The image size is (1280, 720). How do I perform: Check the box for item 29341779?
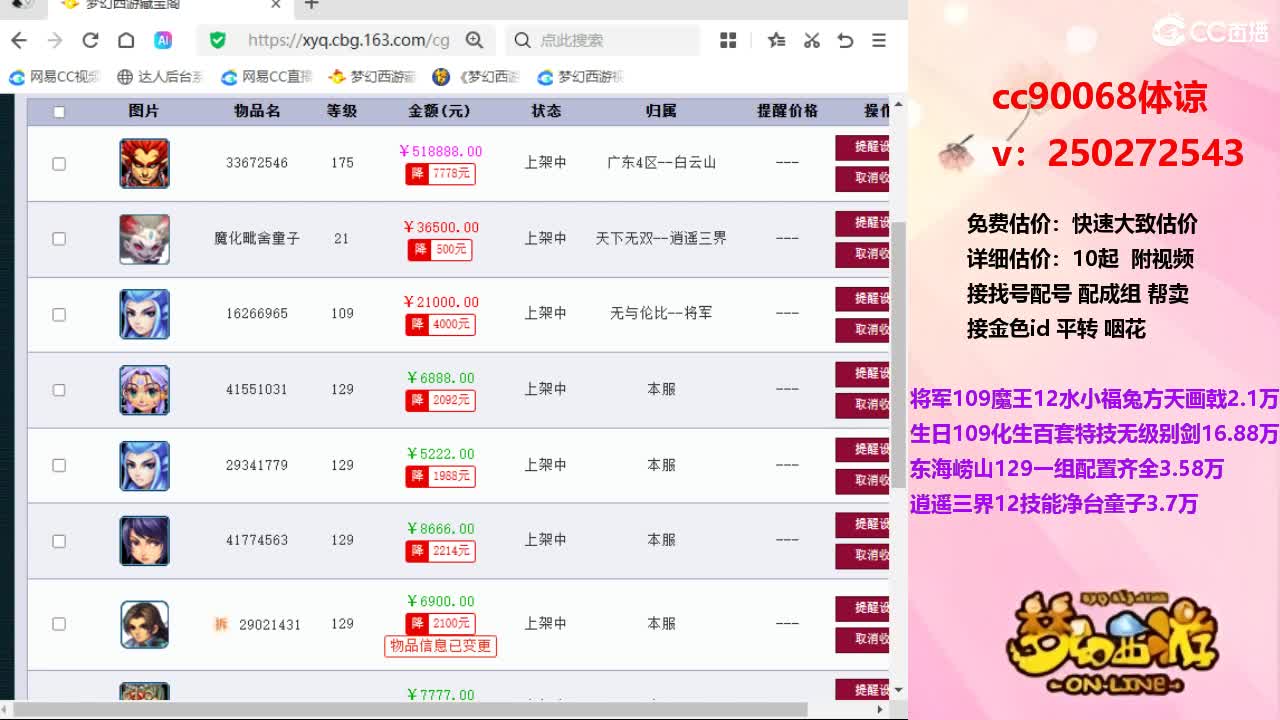pyautogui.click(x=59, y=465)
